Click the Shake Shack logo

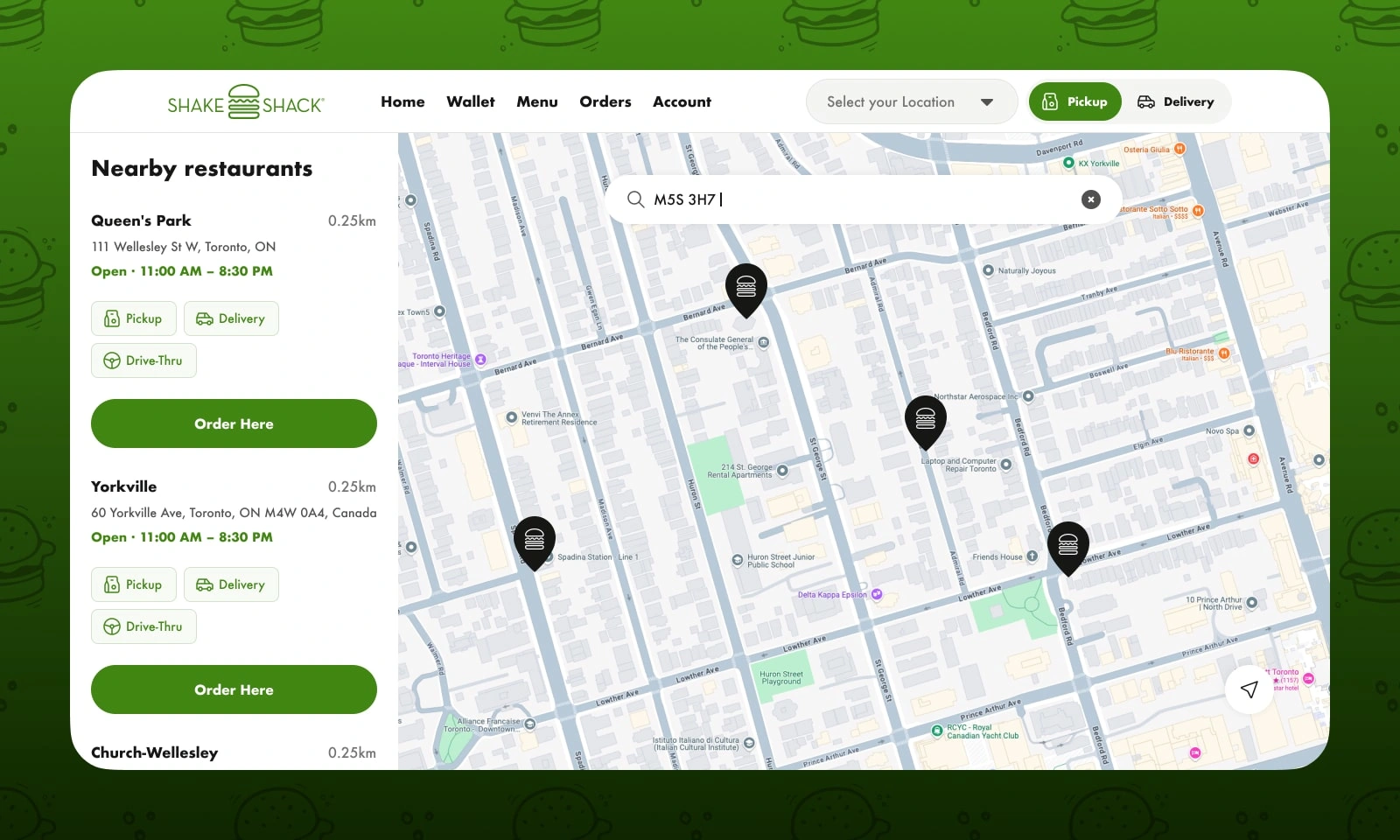tap(246, 102)
